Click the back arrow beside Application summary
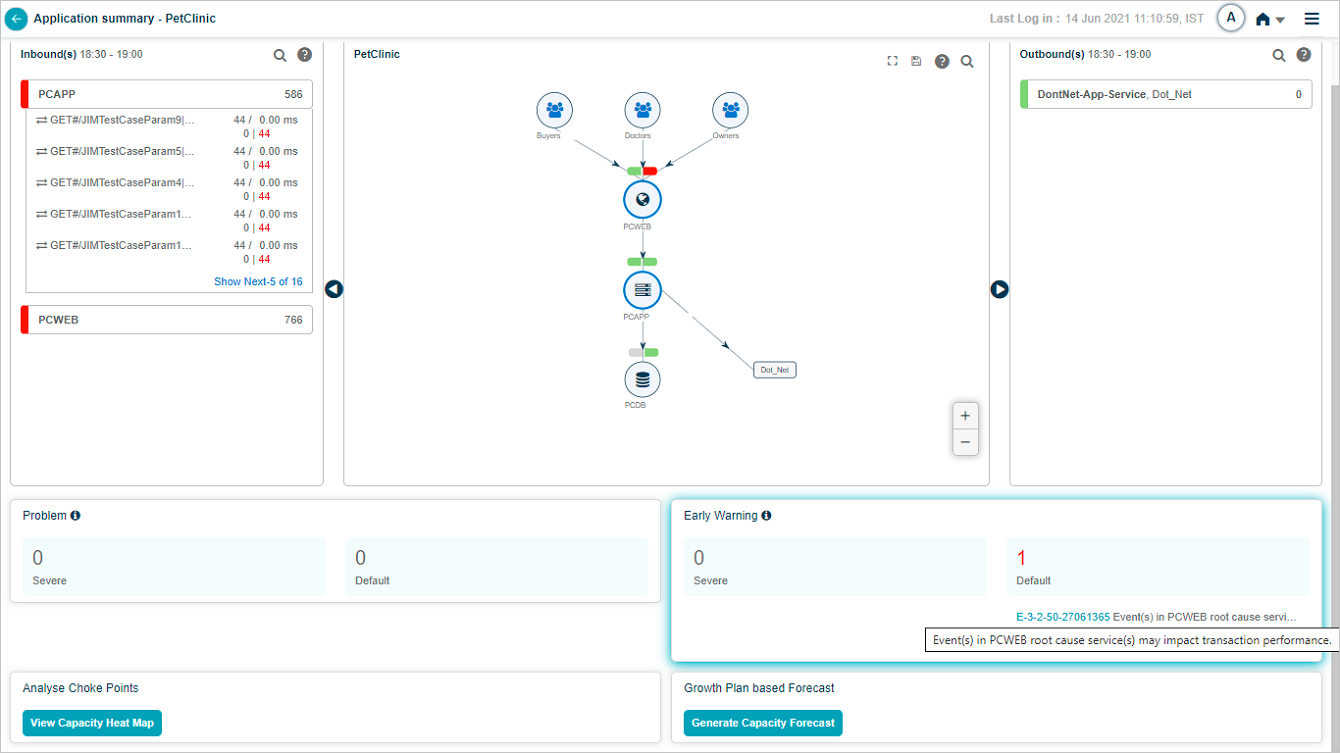Image resolution: width=1340 pixels, height=753 pixels. [16, 19]
